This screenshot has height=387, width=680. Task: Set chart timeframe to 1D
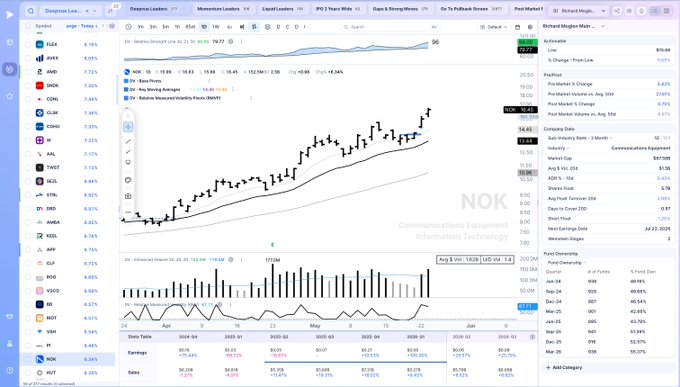203,27
